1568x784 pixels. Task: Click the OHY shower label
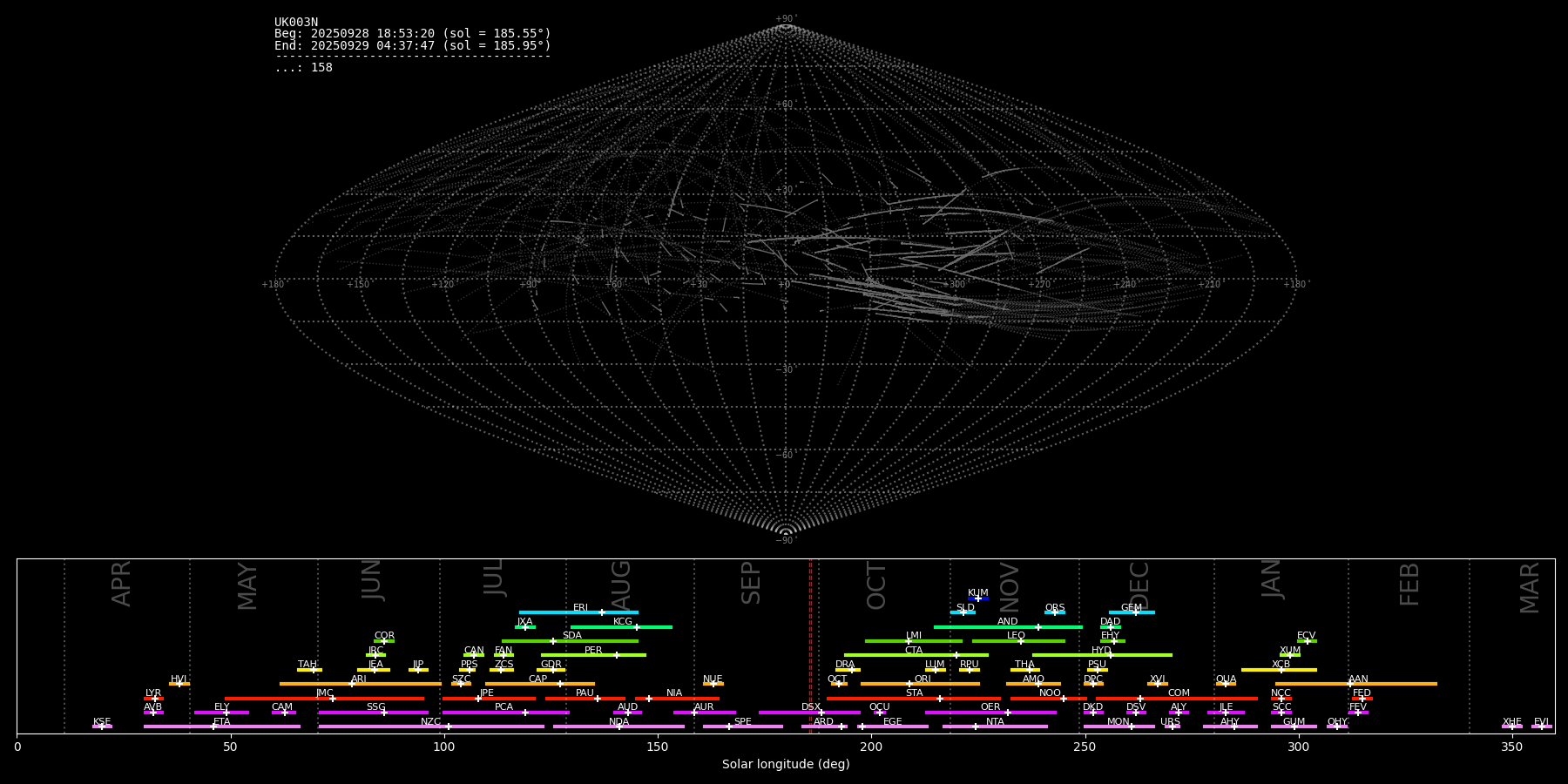pos(1337,721)
